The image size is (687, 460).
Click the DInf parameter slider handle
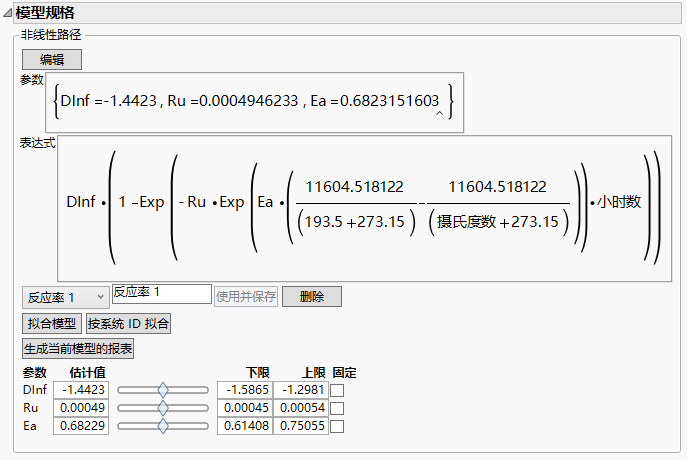point(163,390)
